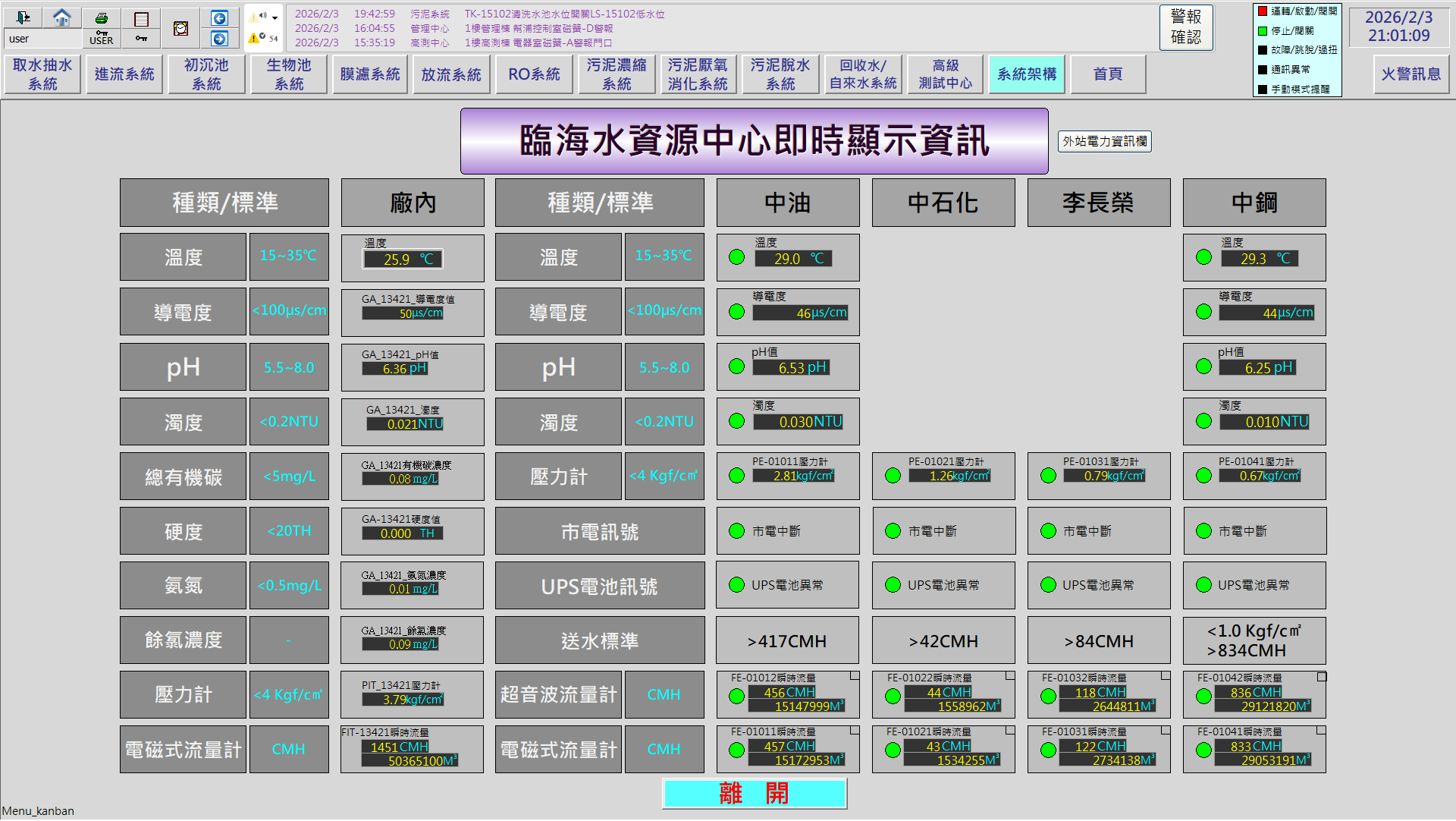Viewport: 1456px width, 821px height.
Task: Select the 19:42:59 TK-15102 alarm row
Action: pos(479,14)
